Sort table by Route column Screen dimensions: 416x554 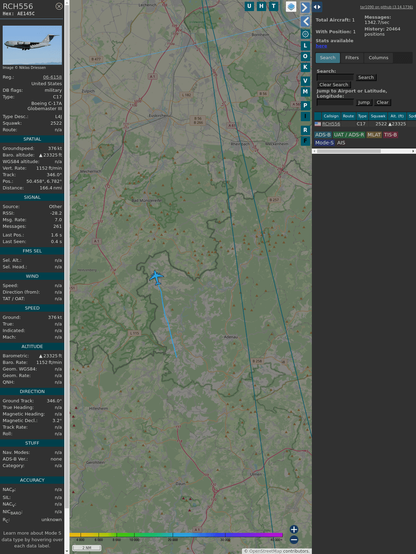[348, 116]
